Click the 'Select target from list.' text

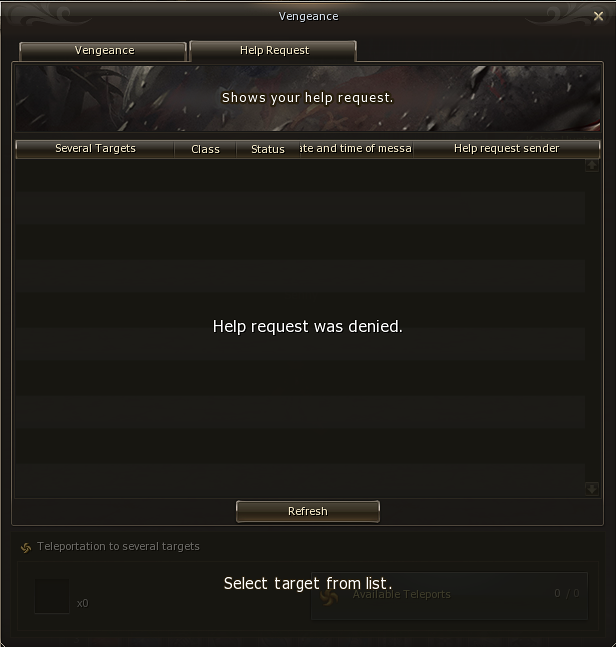click(x=308, y=583)
